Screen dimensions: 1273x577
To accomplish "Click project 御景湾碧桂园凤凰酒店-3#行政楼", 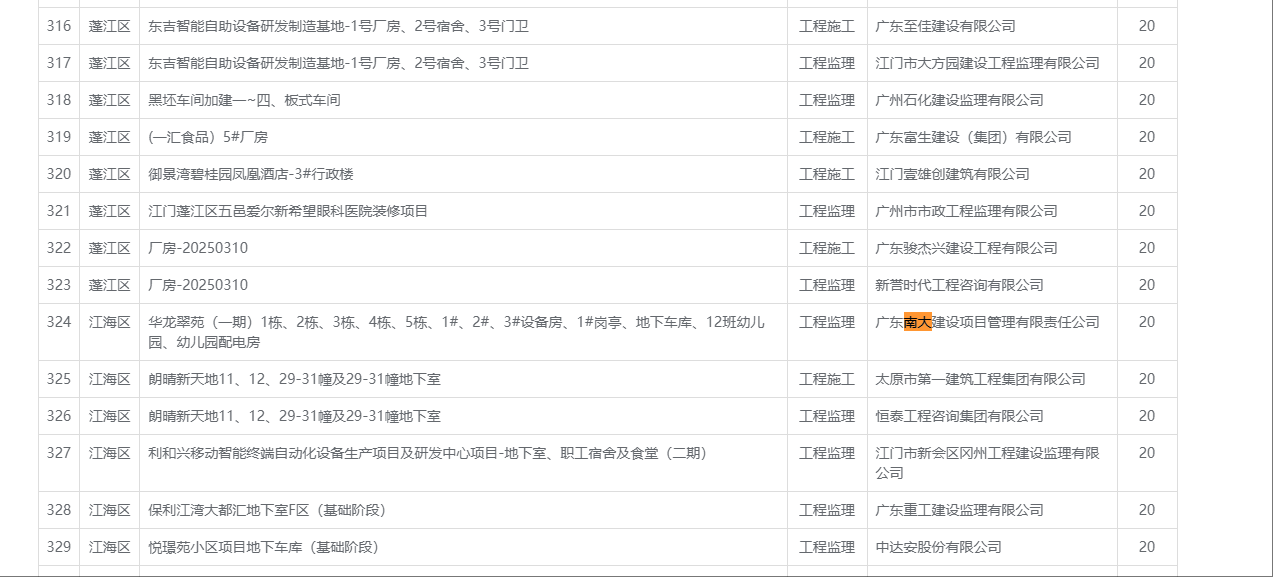I will [x=251, y=174].
